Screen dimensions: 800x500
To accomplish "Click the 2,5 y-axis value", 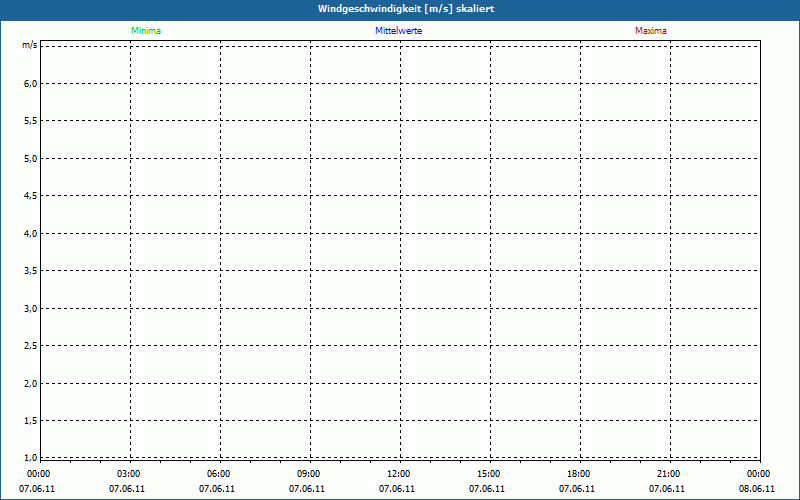I will point(31,346).
